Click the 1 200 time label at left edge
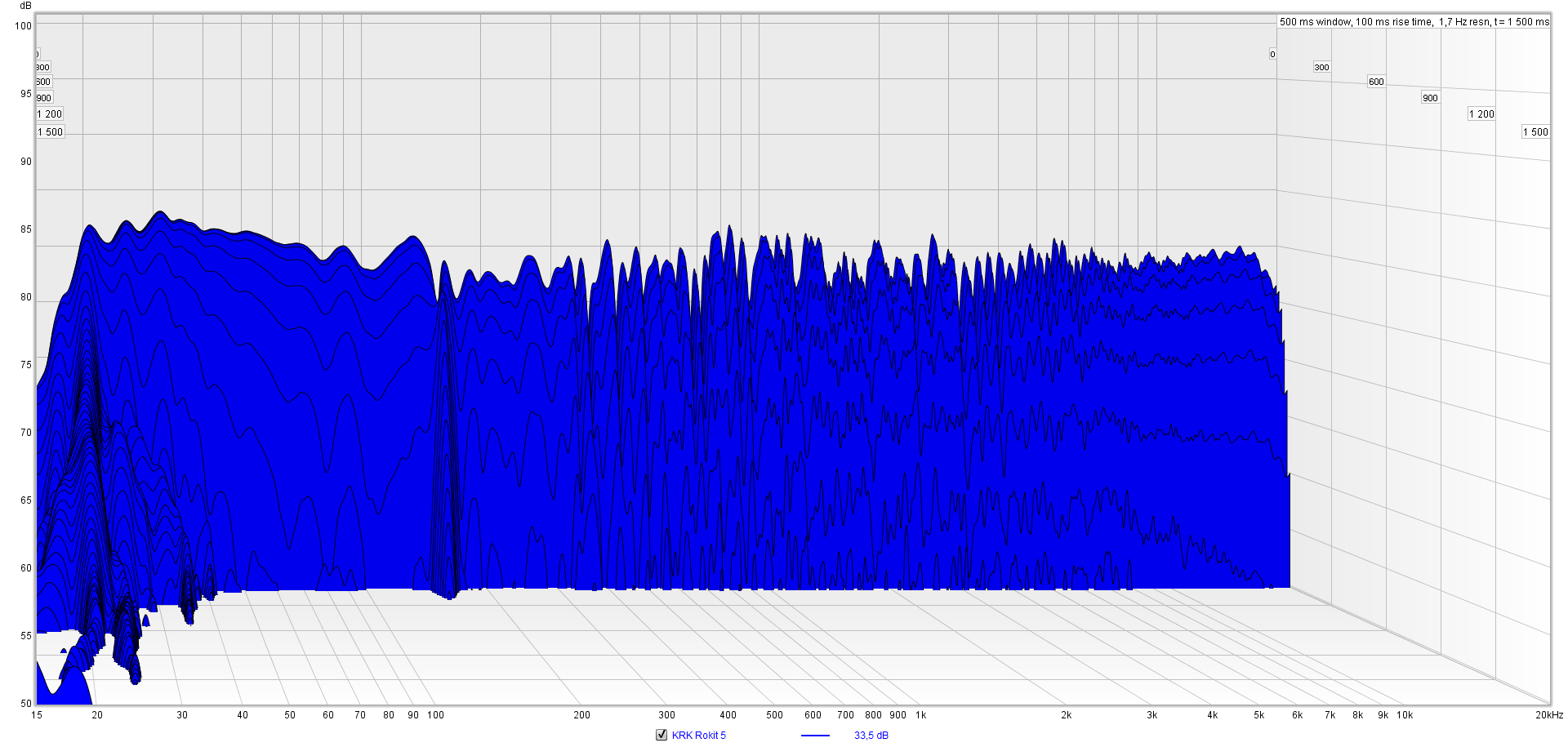 point(50,114)
